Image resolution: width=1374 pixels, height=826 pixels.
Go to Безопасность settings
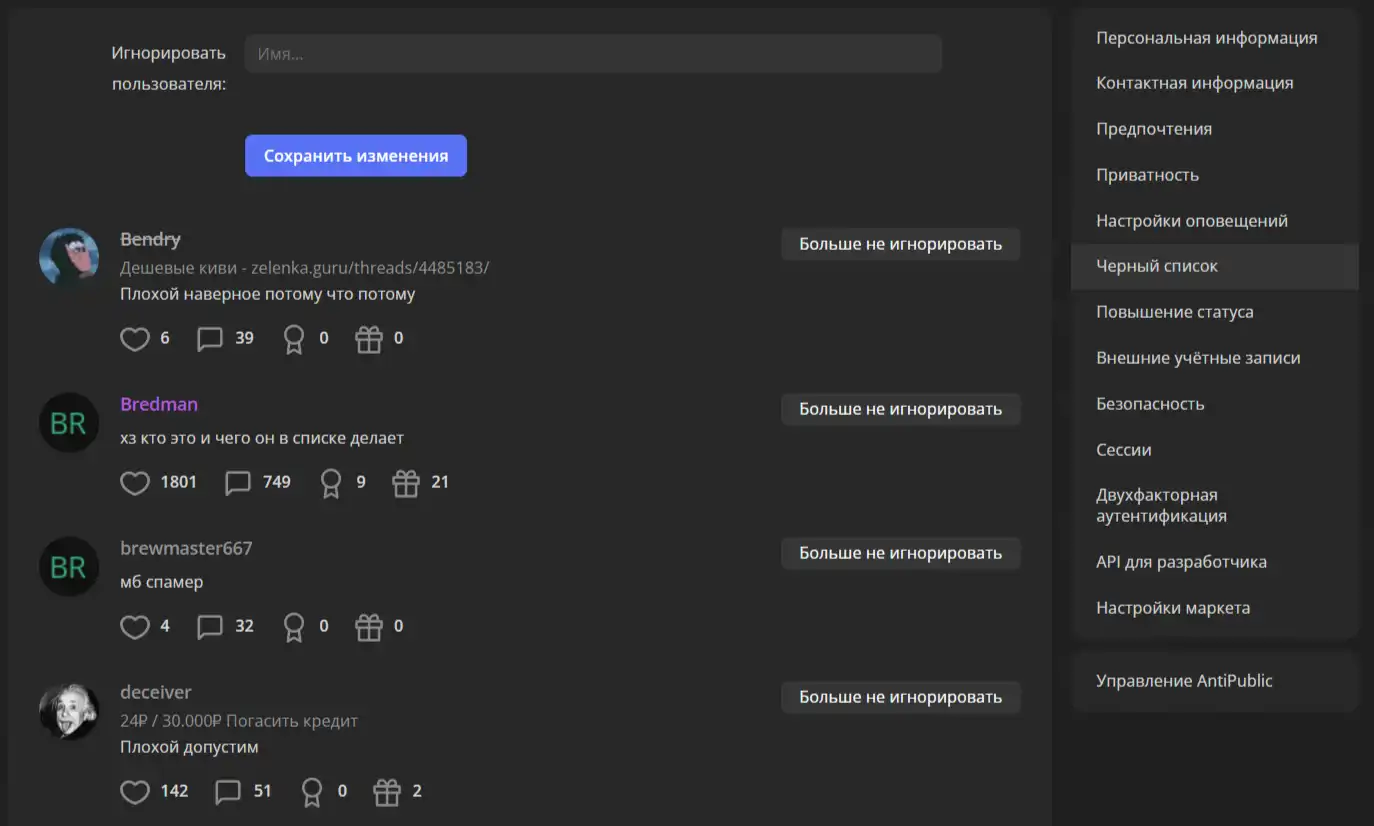pyautogui.click(x=1150, y=404)
